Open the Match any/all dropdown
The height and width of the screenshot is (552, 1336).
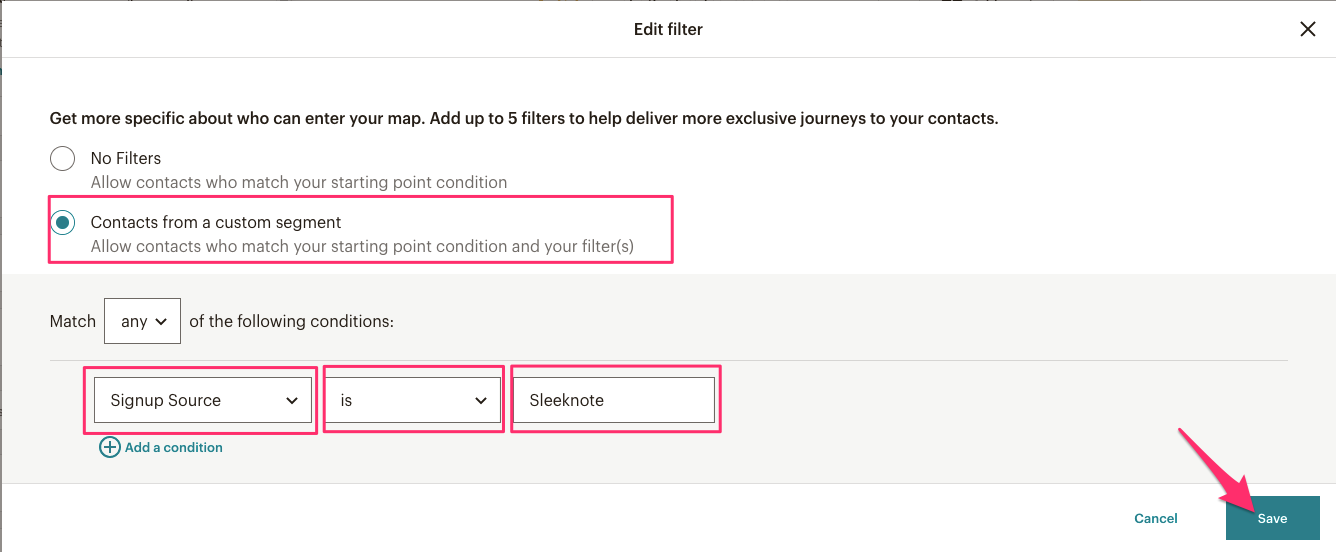click(142, 322)
